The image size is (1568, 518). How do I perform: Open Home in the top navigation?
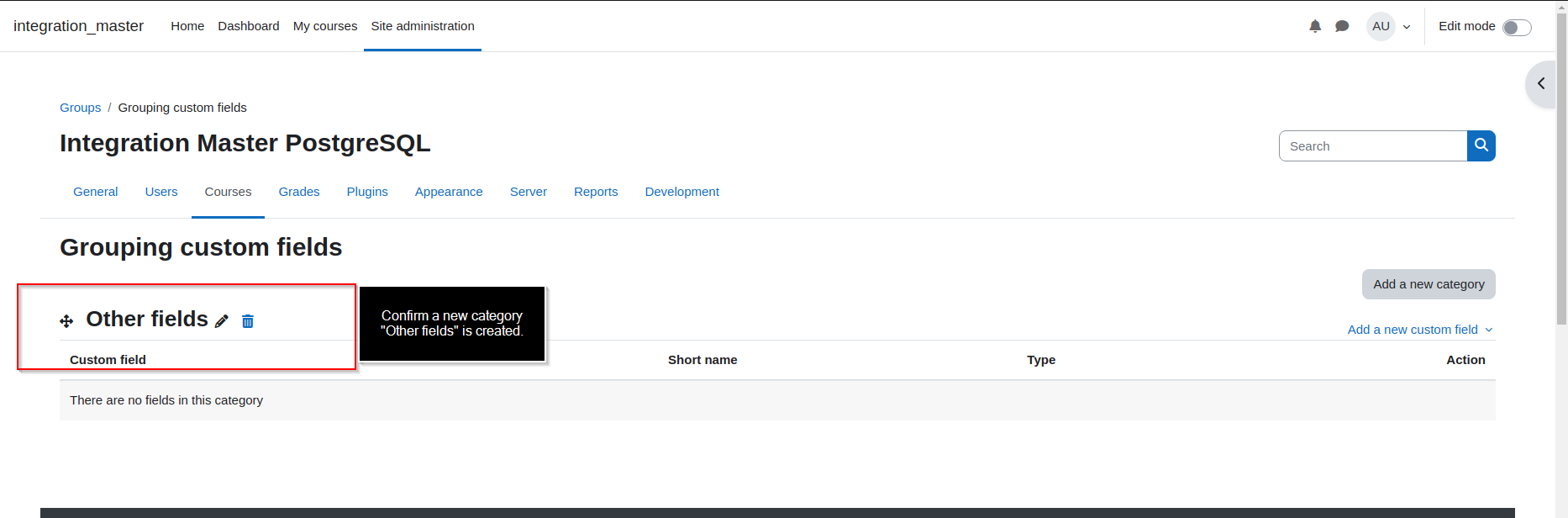click(x=187, y=26)
